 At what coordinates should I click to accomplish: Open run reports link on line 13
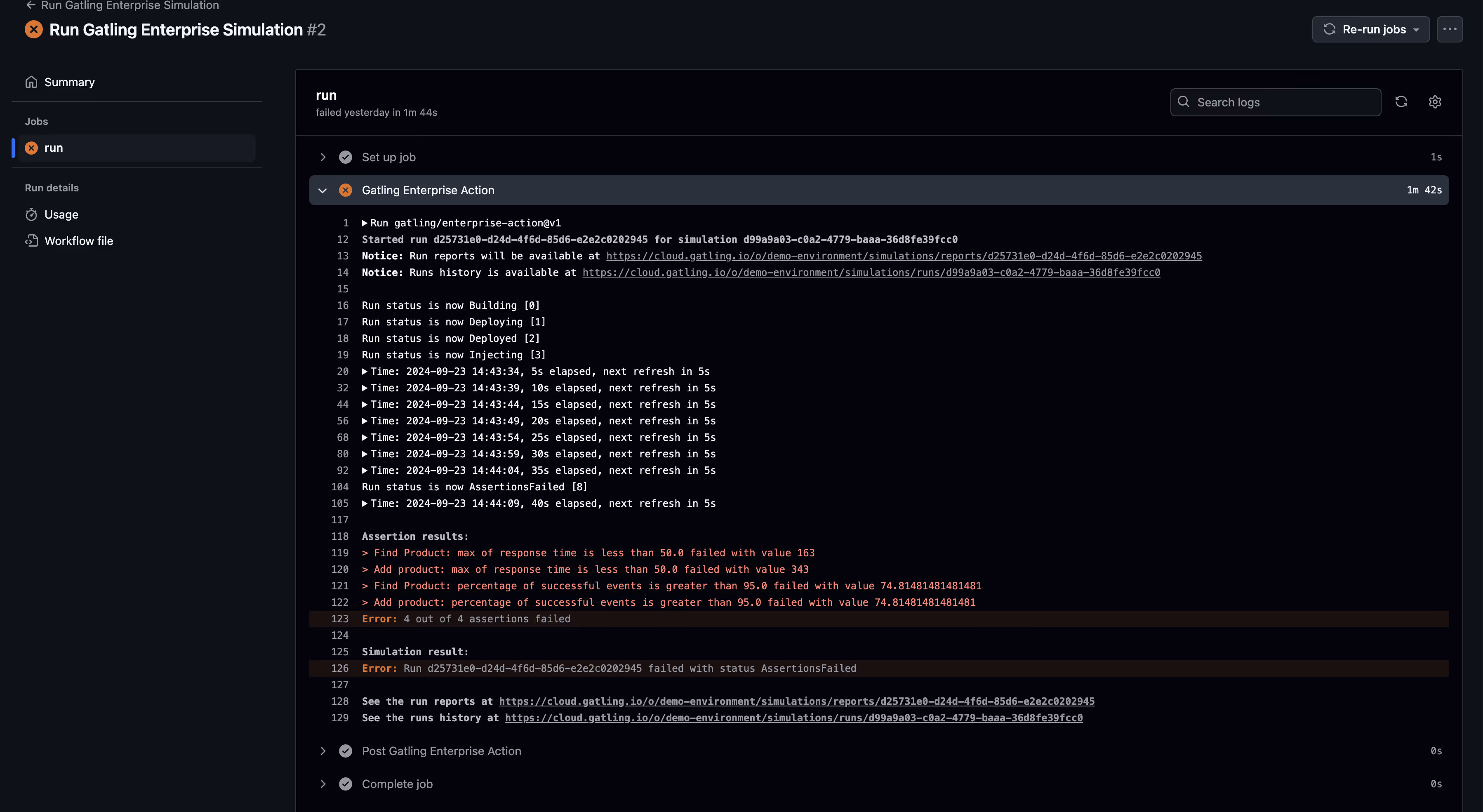904,256
